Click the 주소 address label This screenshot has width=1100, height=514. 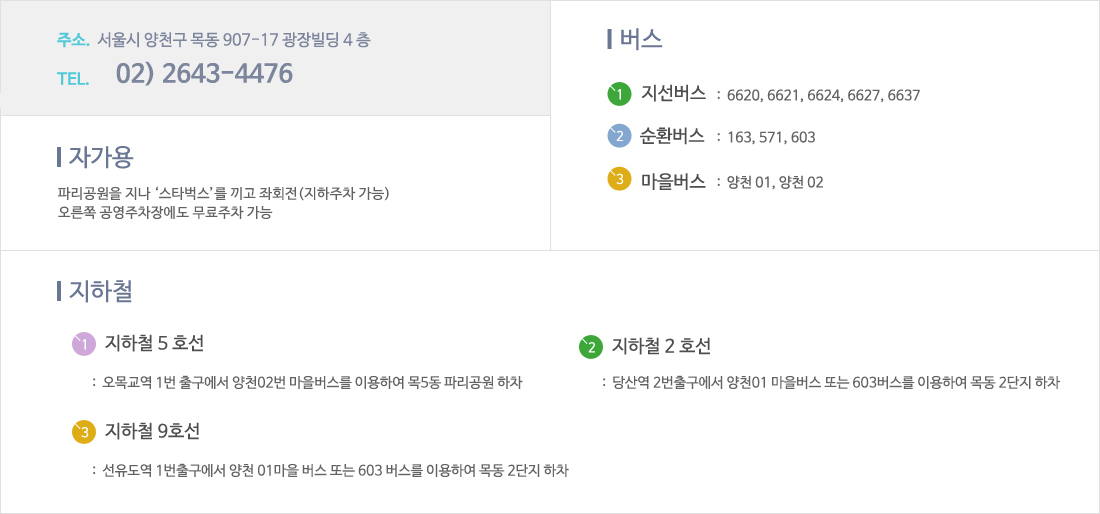coord(73,40)
